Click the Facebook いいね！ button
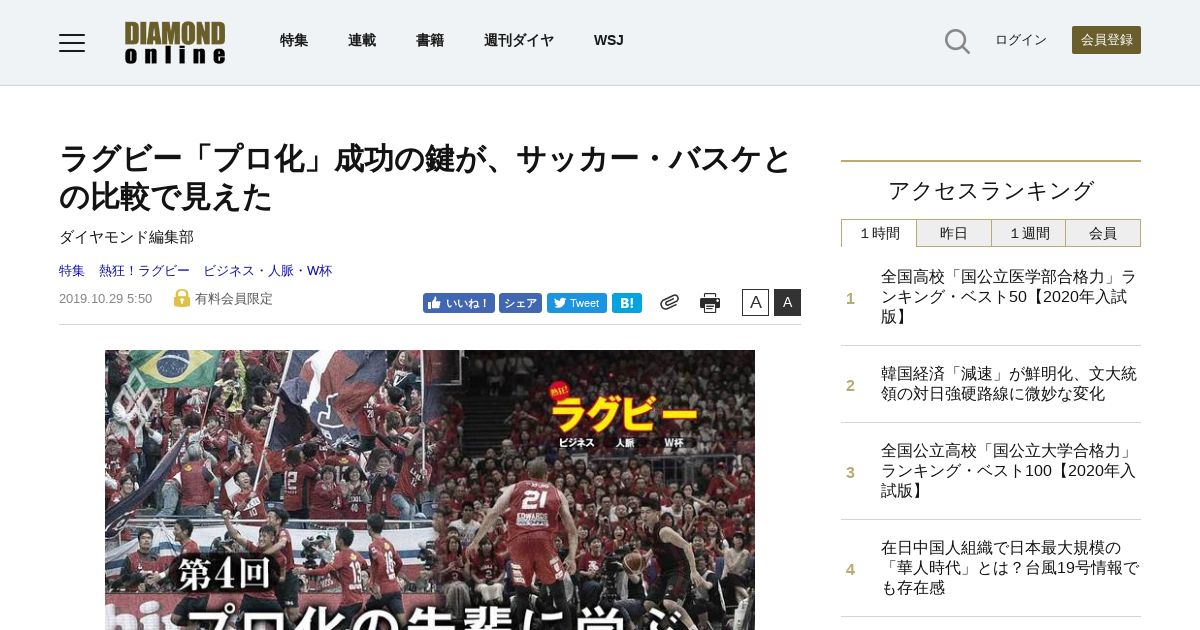This screenshot has width=1200, height=630. pos(458,303)
